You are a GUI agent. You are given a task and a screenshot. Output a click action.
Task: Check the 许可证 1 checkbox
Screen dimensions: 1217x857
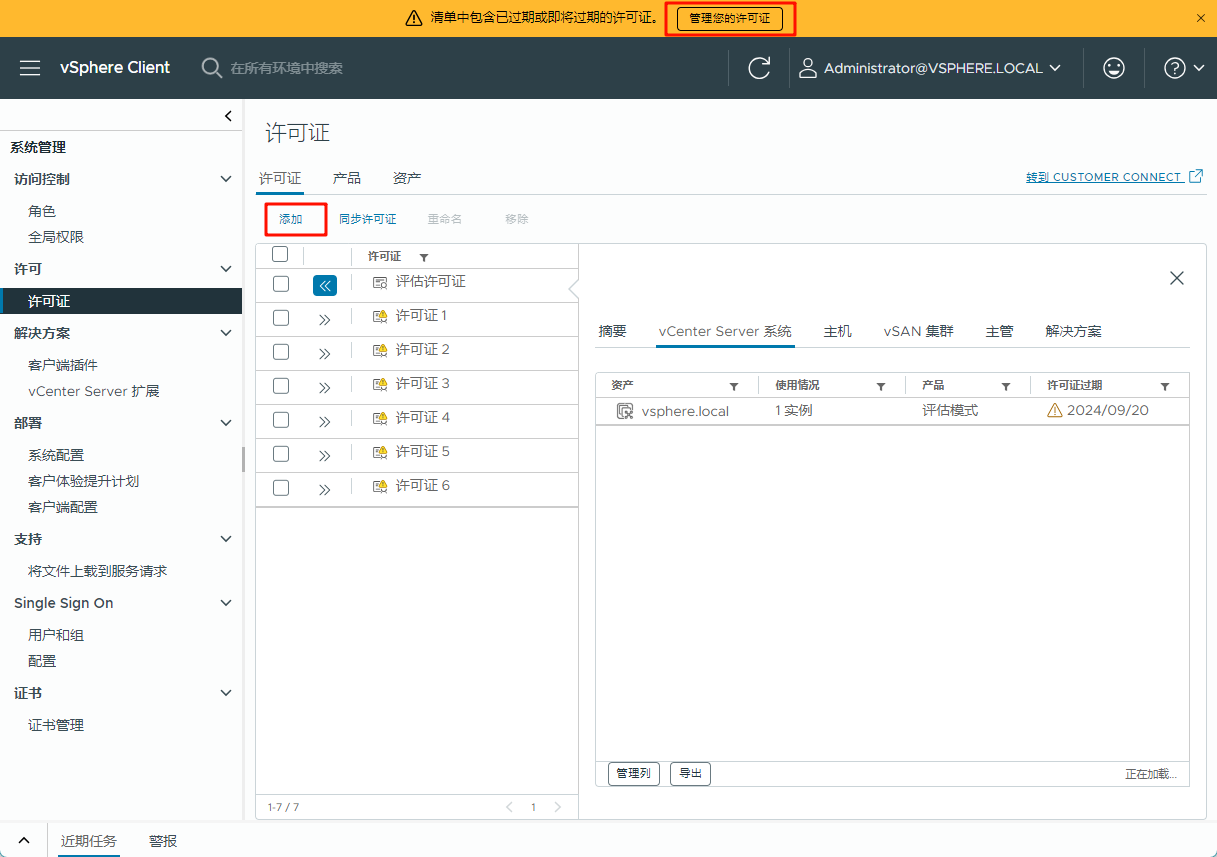(281, 318)
